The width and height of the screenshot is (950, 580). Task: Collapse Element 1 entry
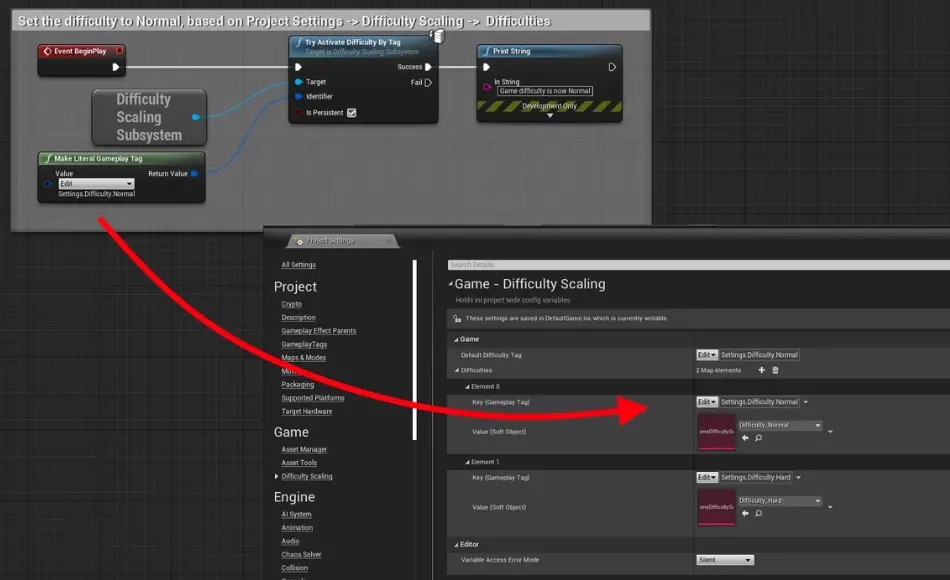(467, 462)
